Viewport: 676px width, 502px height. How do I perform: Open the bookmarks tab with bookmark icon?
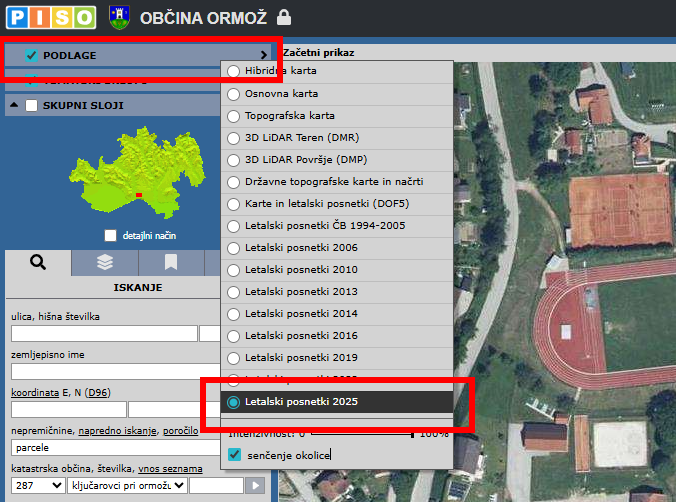(x=171, y=262)
